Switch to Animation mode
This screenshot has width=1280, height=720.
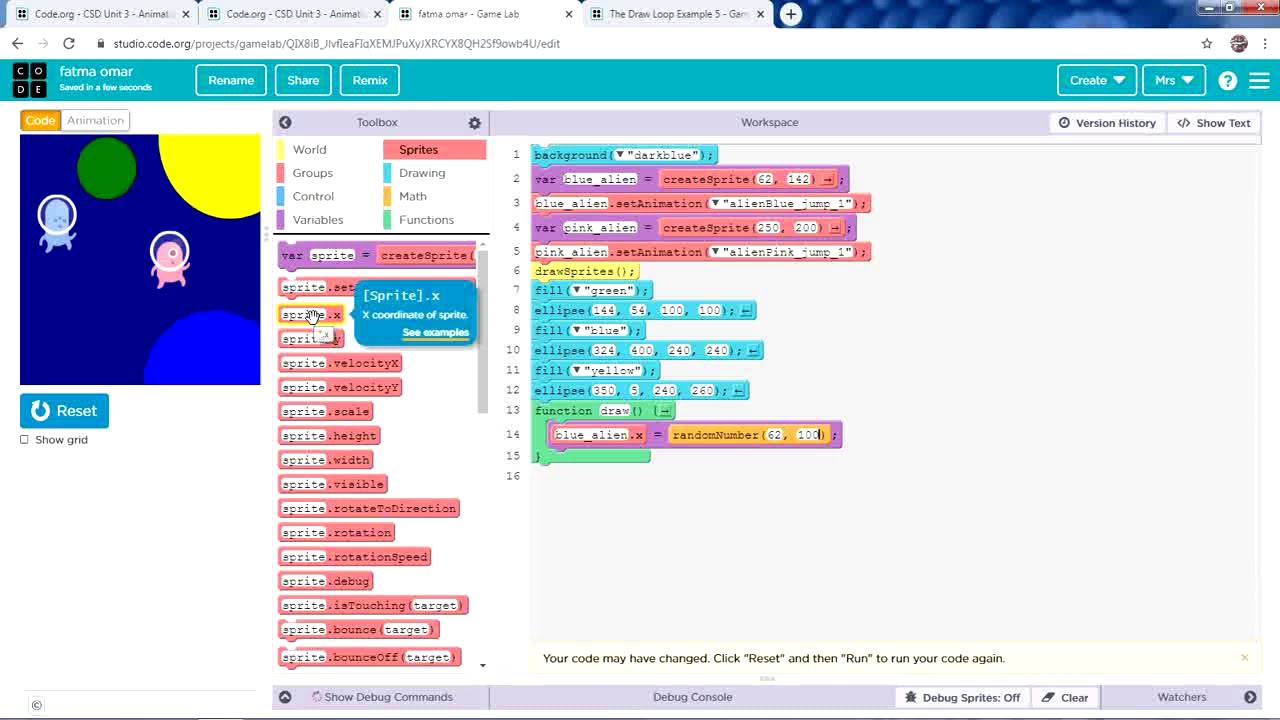95,120
